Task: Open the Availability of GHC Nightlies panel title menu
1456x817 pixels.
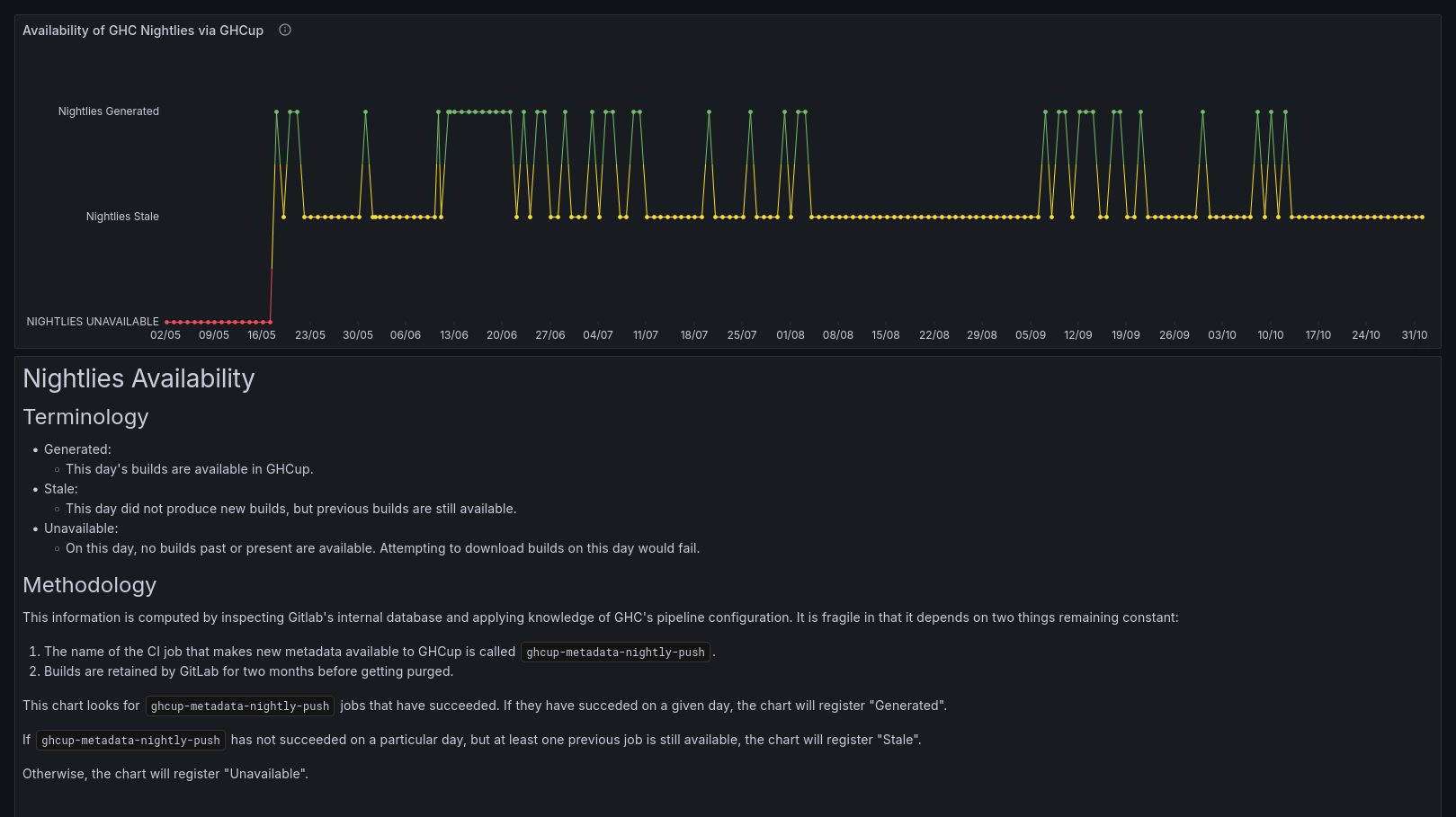Action: (143, 31)
